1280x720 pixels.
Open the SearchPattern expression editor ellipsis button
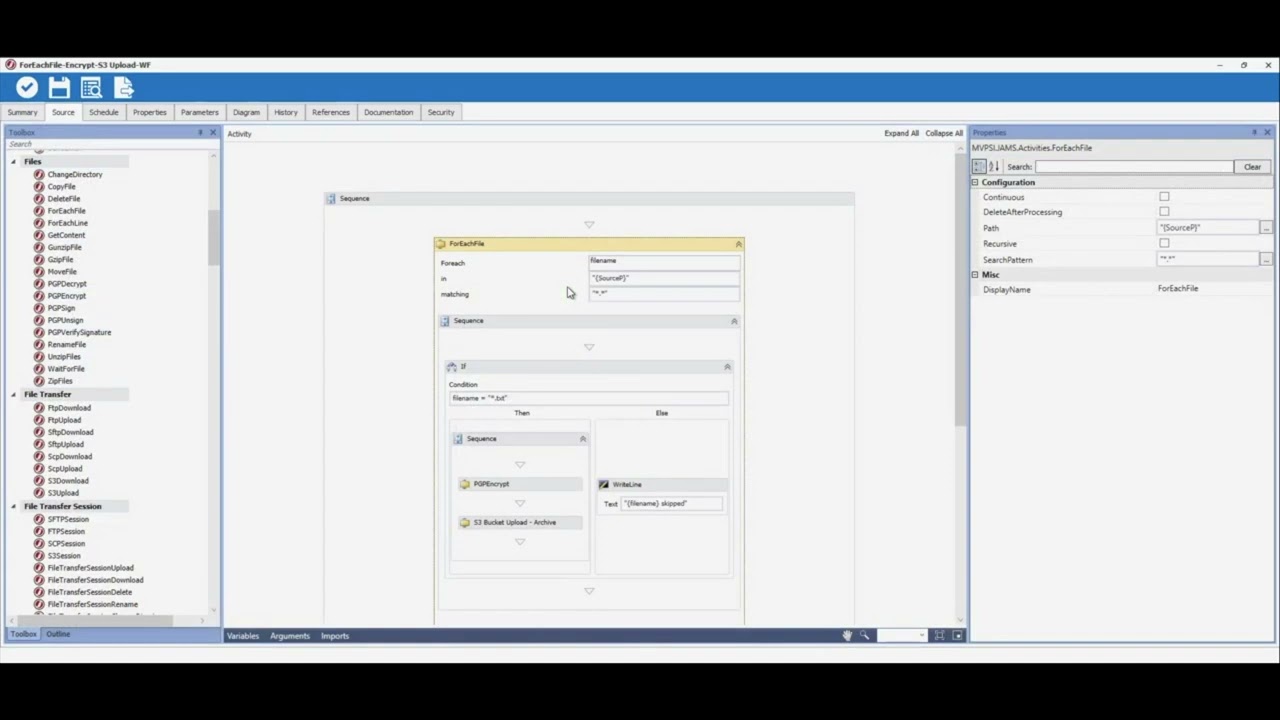[x=1266, y=259]
